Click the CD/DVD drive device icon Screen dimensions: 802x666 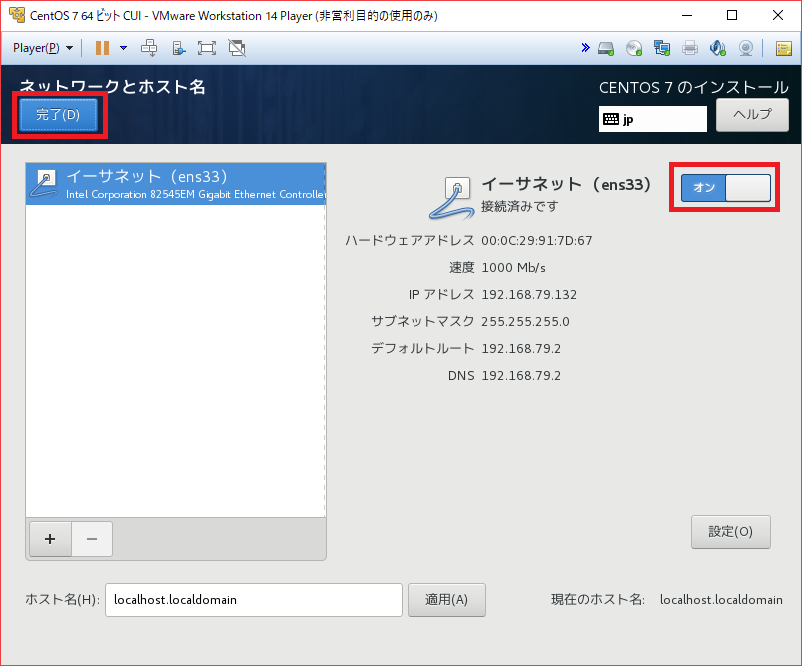click(634, 48)
